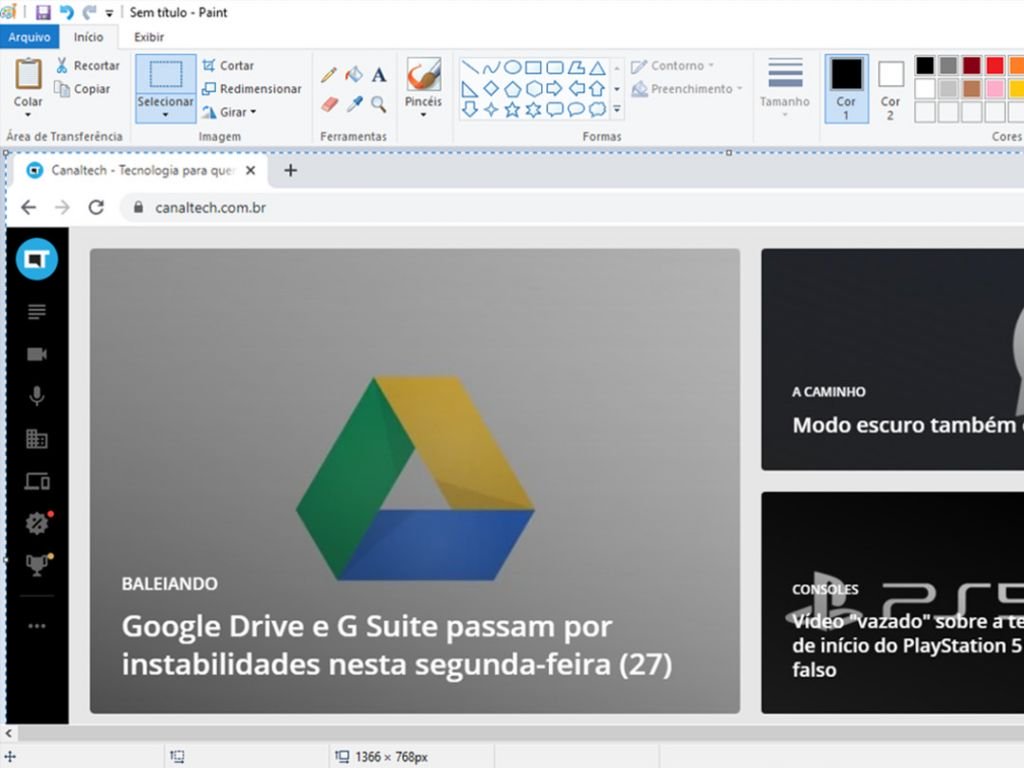Choose the Curve shape
Screen dimensions: 1024x768
[491, 67]
